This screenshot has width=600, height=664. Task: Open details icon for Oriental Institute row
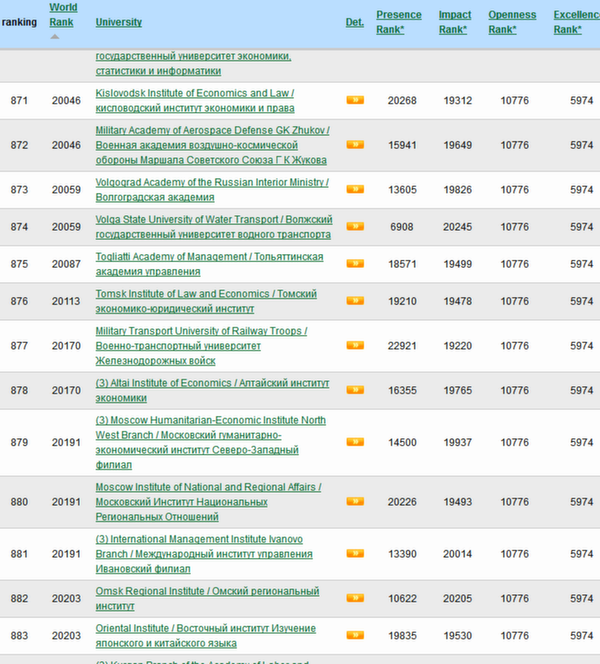(x=355, y=635)
